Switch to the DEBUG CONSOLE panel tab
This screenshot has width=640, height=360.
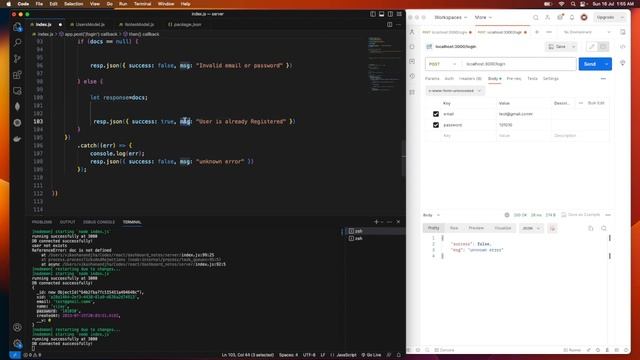[x=99, y=222]
